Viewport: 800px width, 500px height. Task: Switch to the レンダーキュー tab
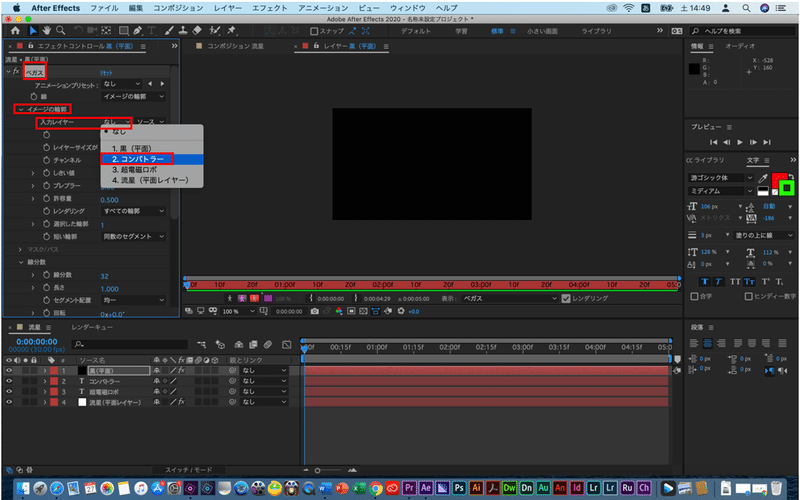tap(92, 327)
